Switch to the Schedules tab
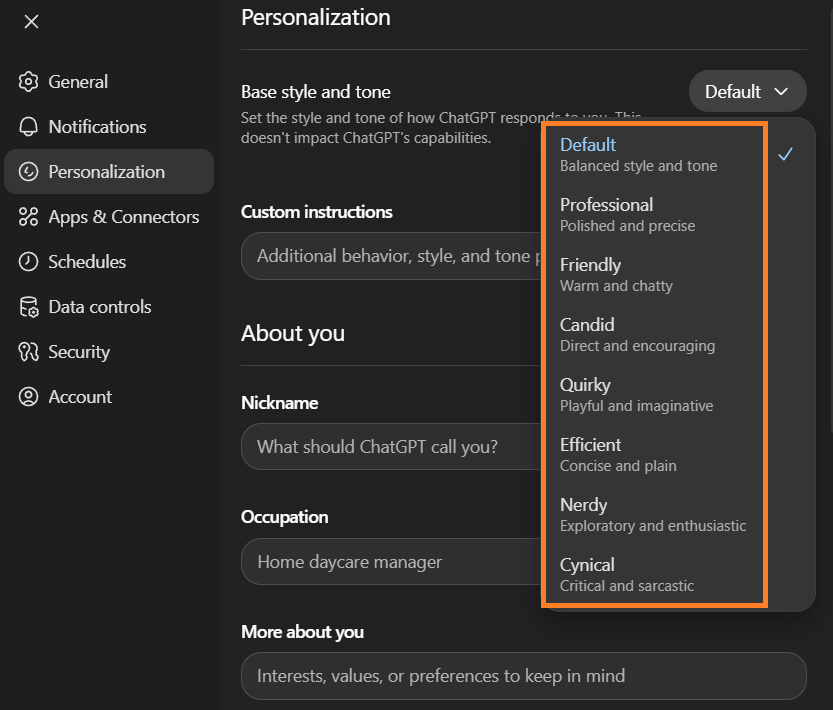833x710 pixels. pos(109,262)
